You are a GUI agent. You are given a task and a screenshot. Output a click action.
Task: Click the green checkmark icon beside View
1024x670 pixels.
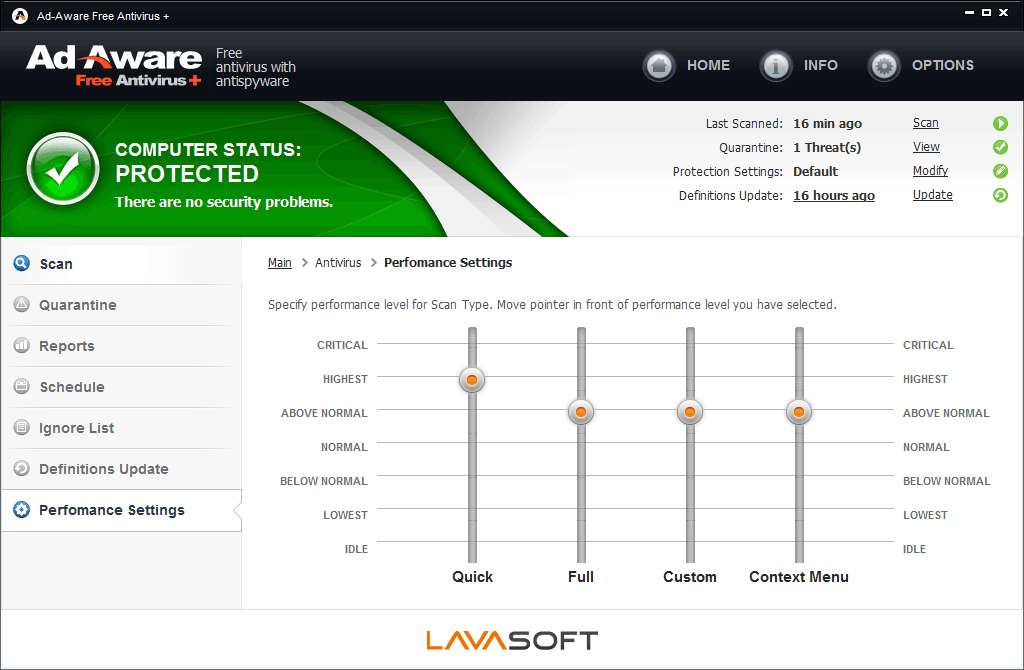1000,148
